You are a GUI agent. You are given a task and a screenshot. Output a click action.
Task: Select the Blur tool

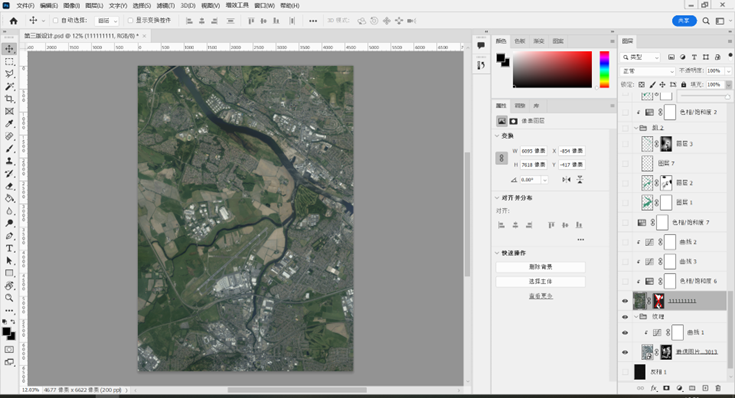9,211
